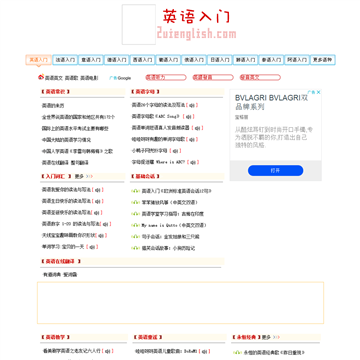Play audio icon beside ABC Song entry
This screenshot has width=360, height=360.
[x=189, y=117]
